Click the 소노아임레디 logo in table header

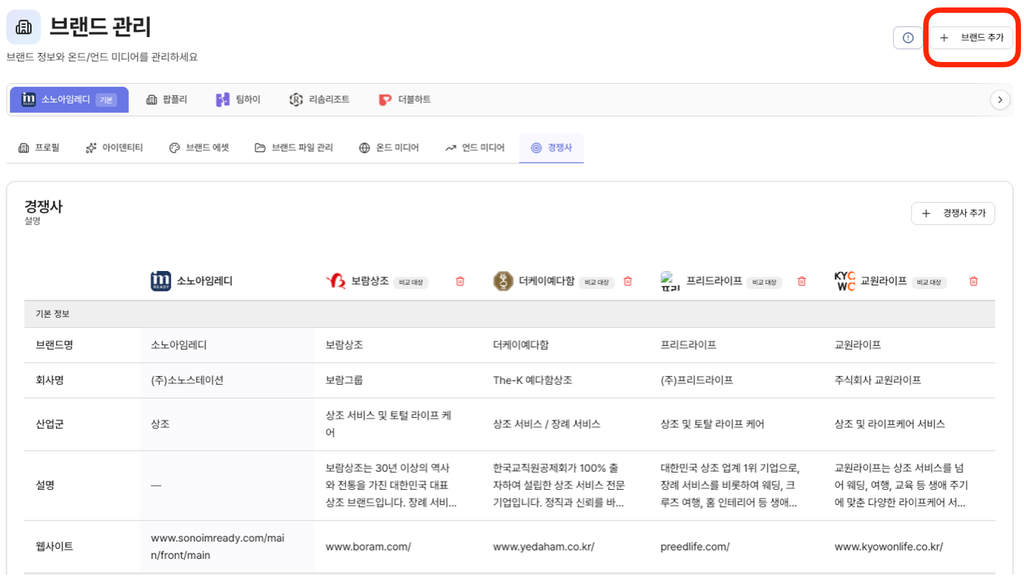click(x=161, y=281)
